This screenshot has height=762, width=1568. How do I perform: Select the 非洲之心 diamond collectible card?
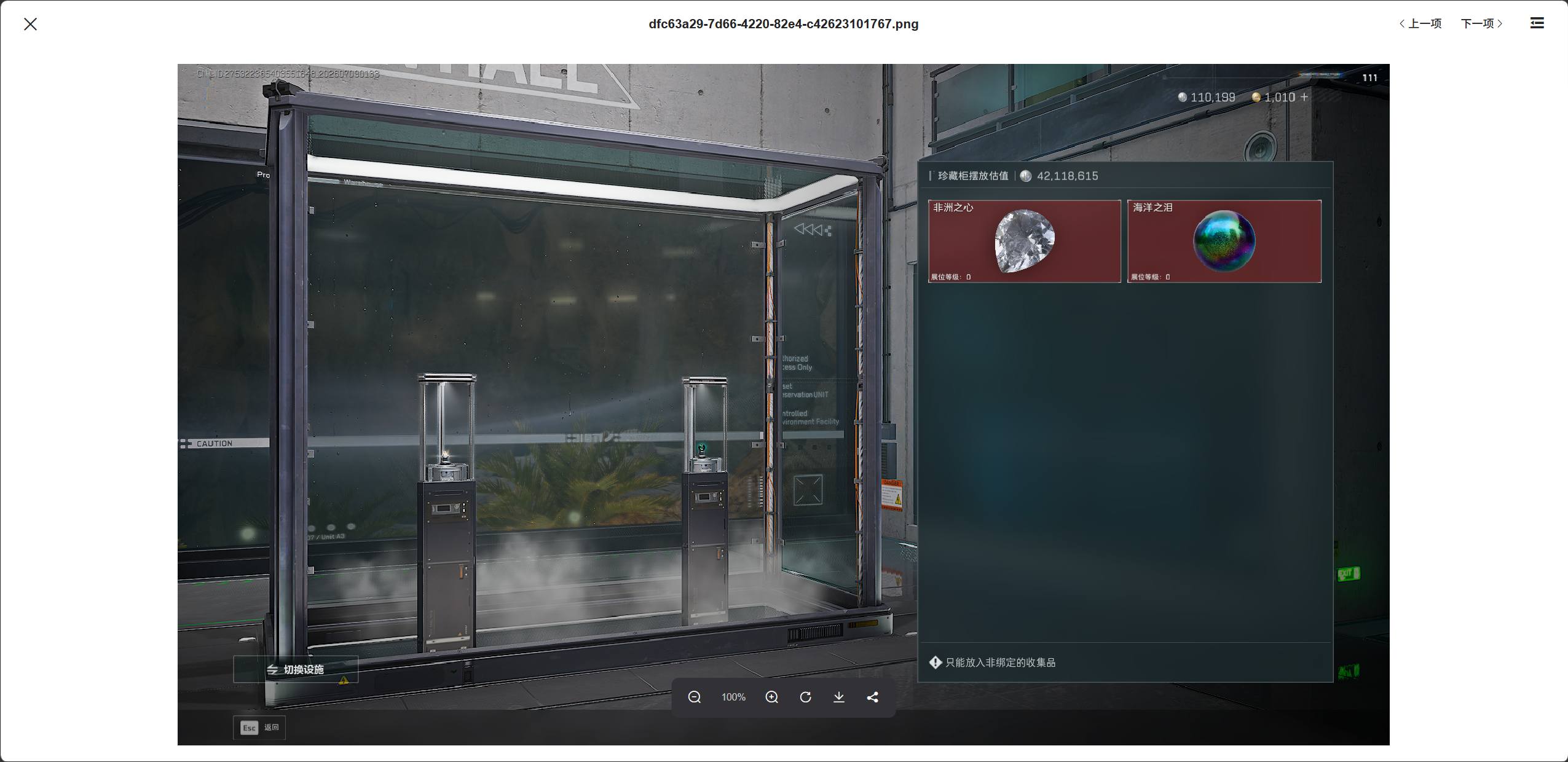(1024, 241)
